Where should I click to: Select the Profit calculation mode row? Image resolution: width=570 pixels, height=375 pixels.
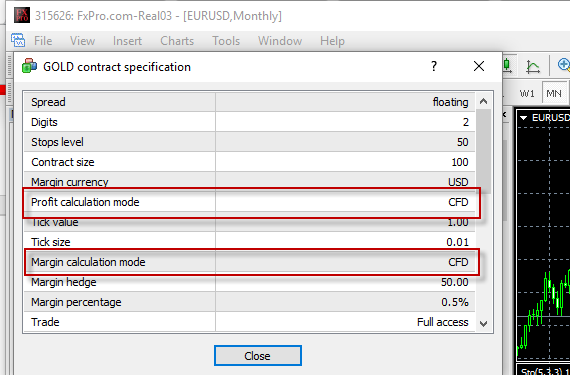point(249,202)
